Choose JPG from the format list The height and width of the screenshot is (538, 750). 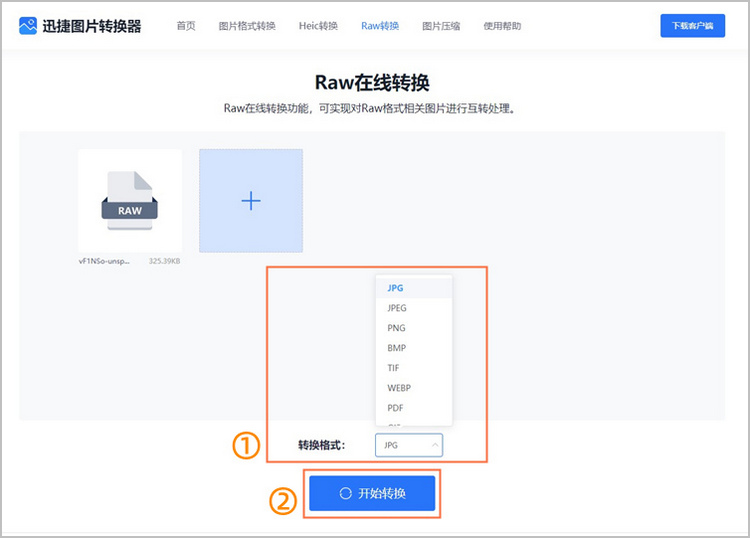coord(395,288)
